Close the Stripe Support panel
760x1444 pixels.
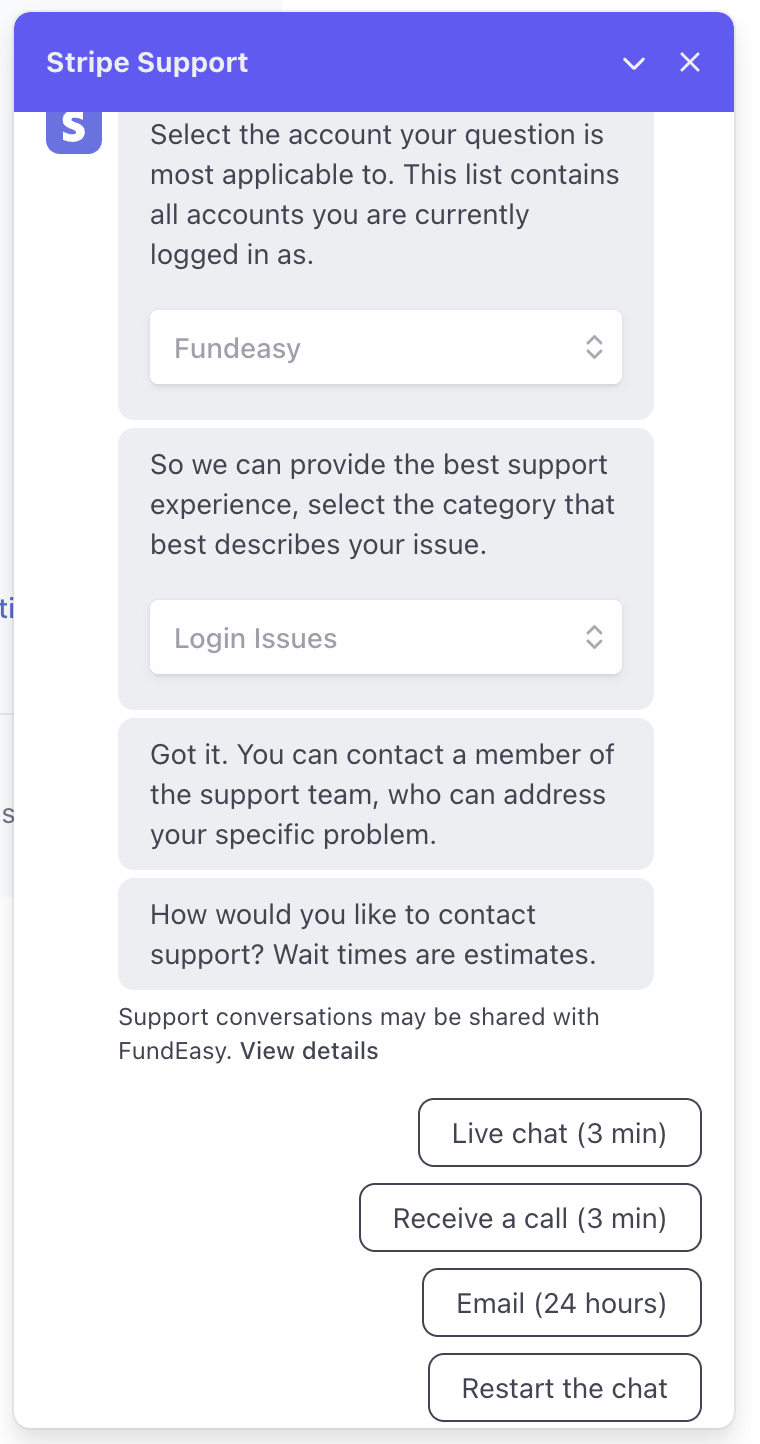[x=690, y=63]
